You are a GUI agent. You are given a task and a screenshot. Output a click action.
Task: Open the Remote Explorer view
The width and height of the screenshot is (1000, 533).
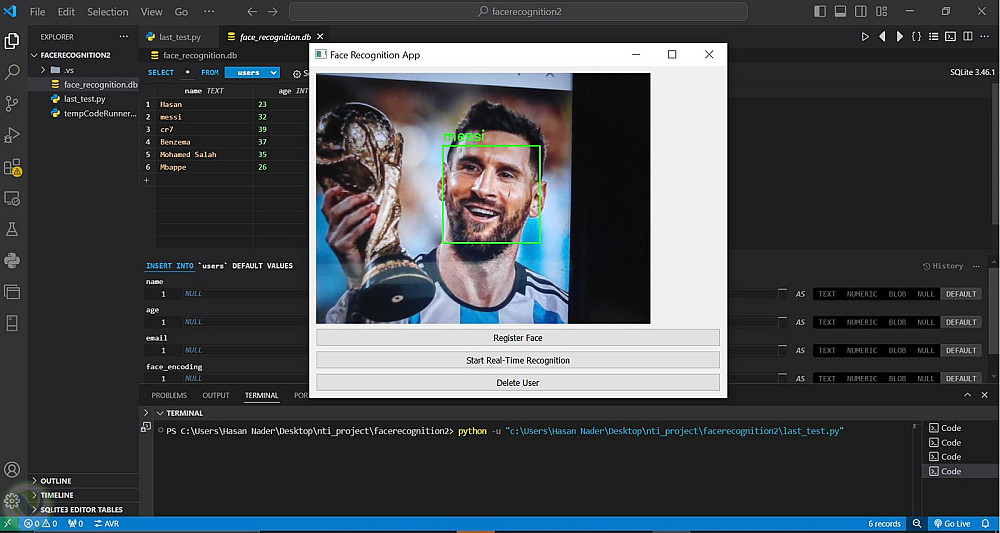[12, 198]
